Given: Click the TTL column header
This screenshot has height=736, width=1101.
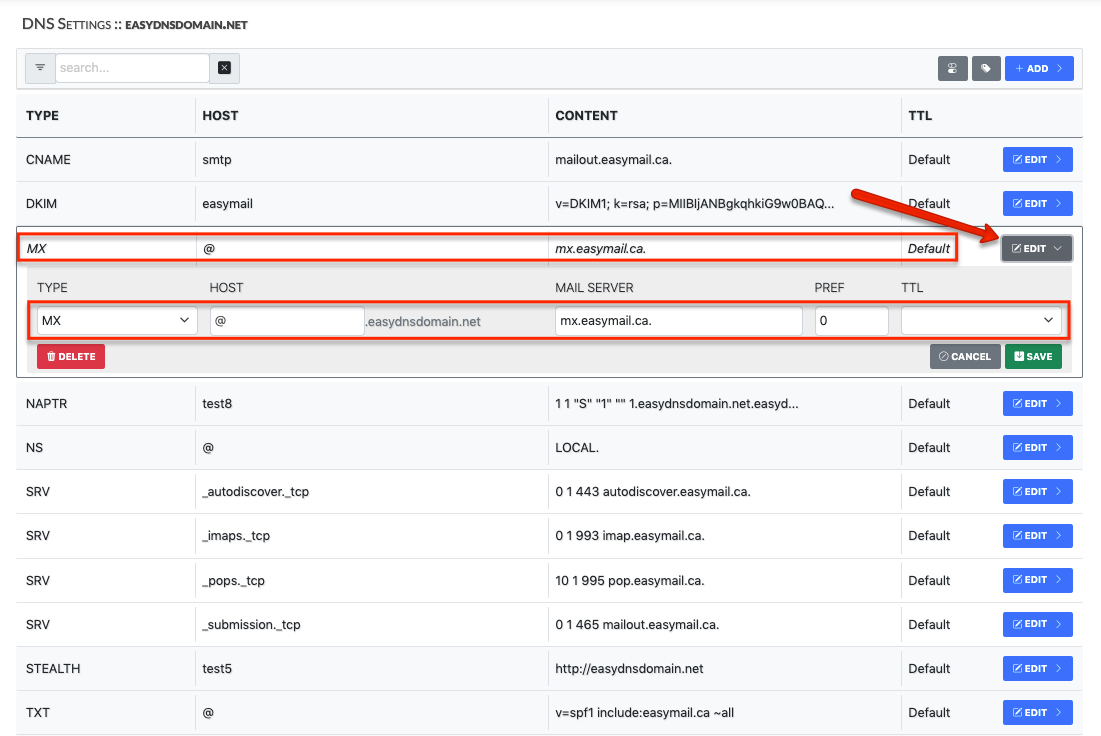Looking at the screenshot, I should click(x=920, y=116).
